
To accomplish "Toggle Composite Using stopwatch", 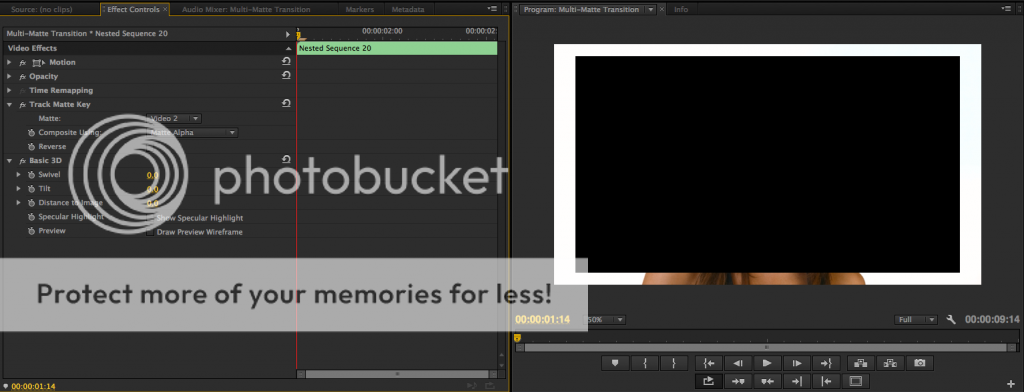I will tap(31, 133).
